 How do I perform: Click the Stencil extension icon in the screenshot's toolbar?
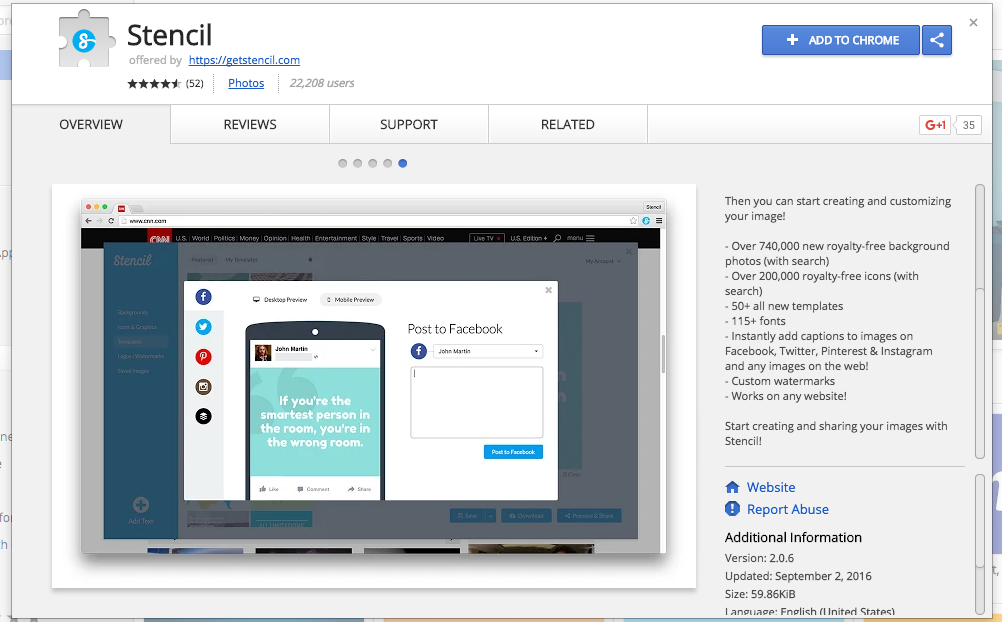click(646, 221)
